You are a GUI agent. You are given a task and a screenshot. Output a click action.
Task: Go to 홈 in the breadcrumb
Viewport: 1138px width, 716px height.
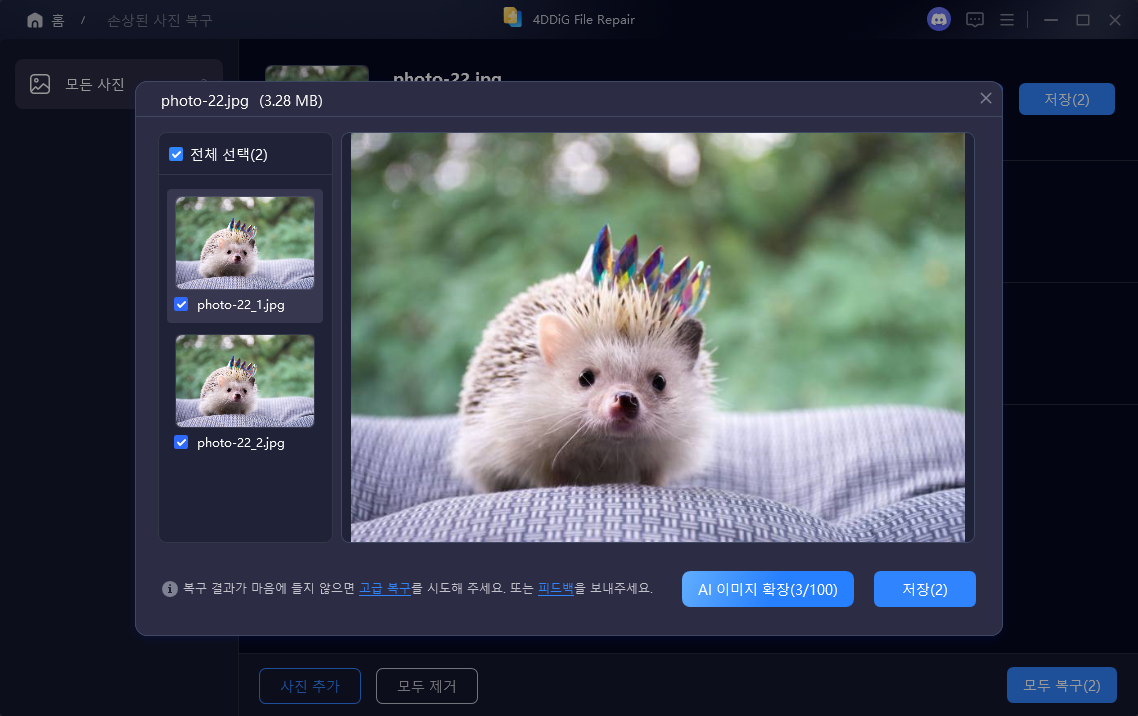58,20
